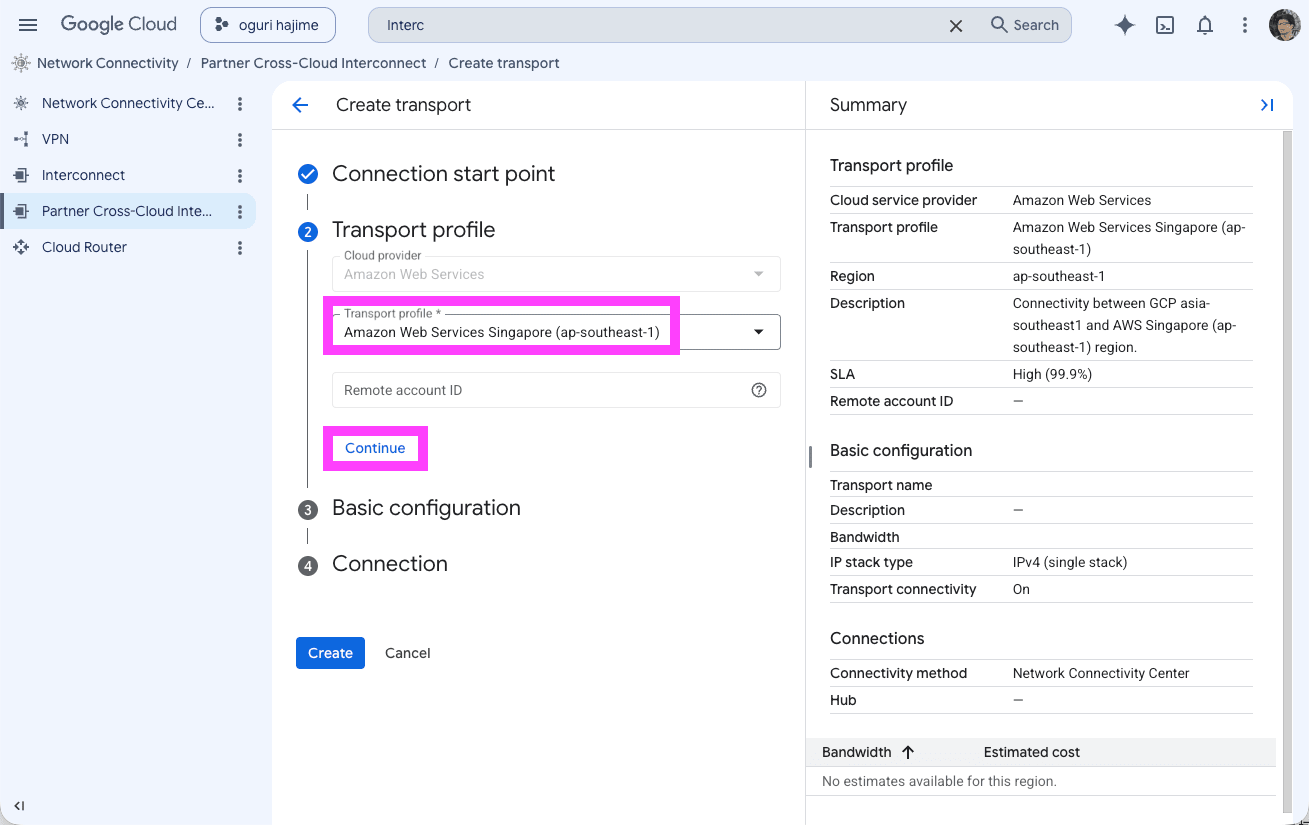Click the Continue button
This screenshot has width=1309, height=825.
pos(375,448)
